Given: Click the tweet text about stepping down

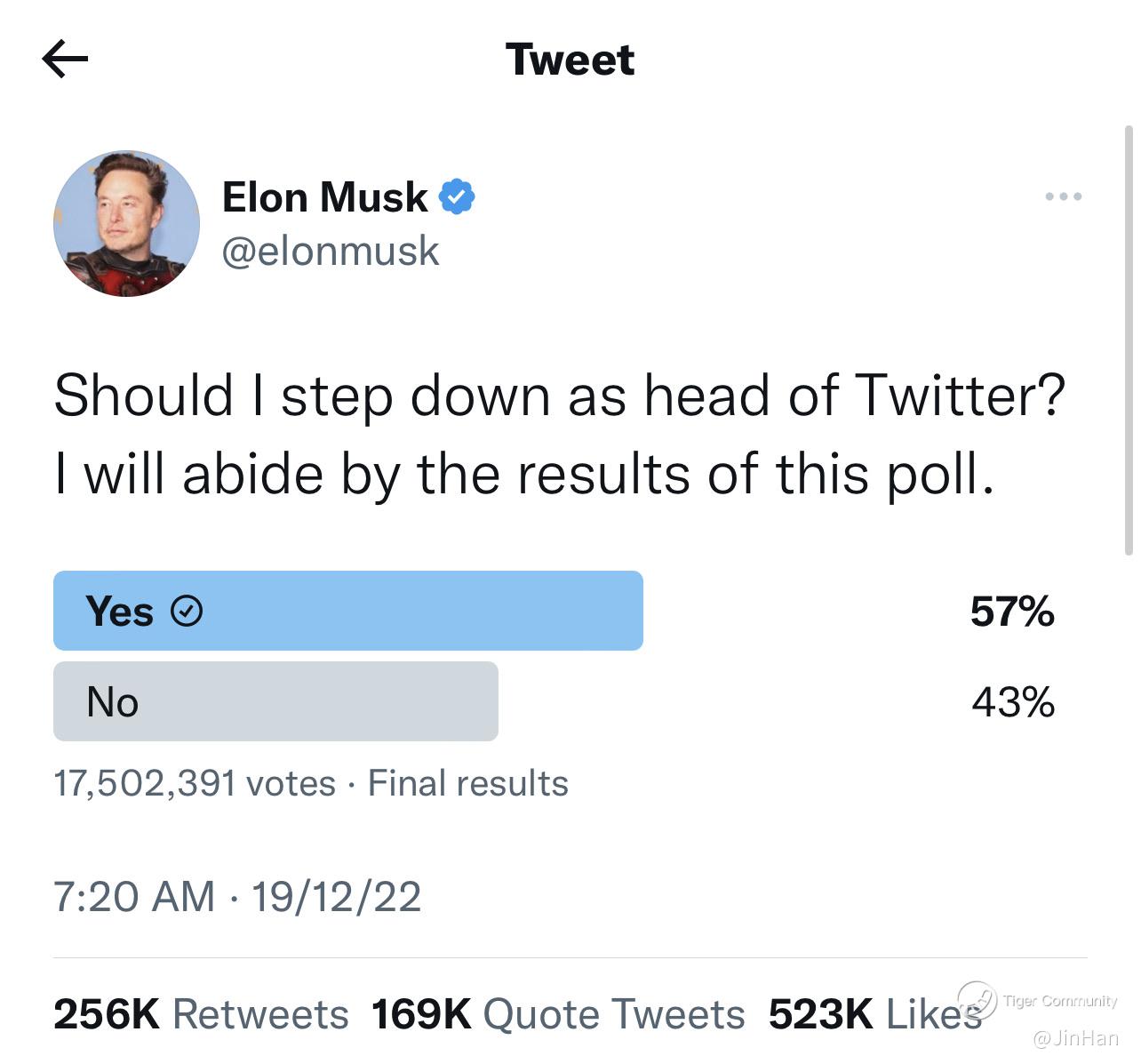Looking at the screenshot, I should click(559, 435).
